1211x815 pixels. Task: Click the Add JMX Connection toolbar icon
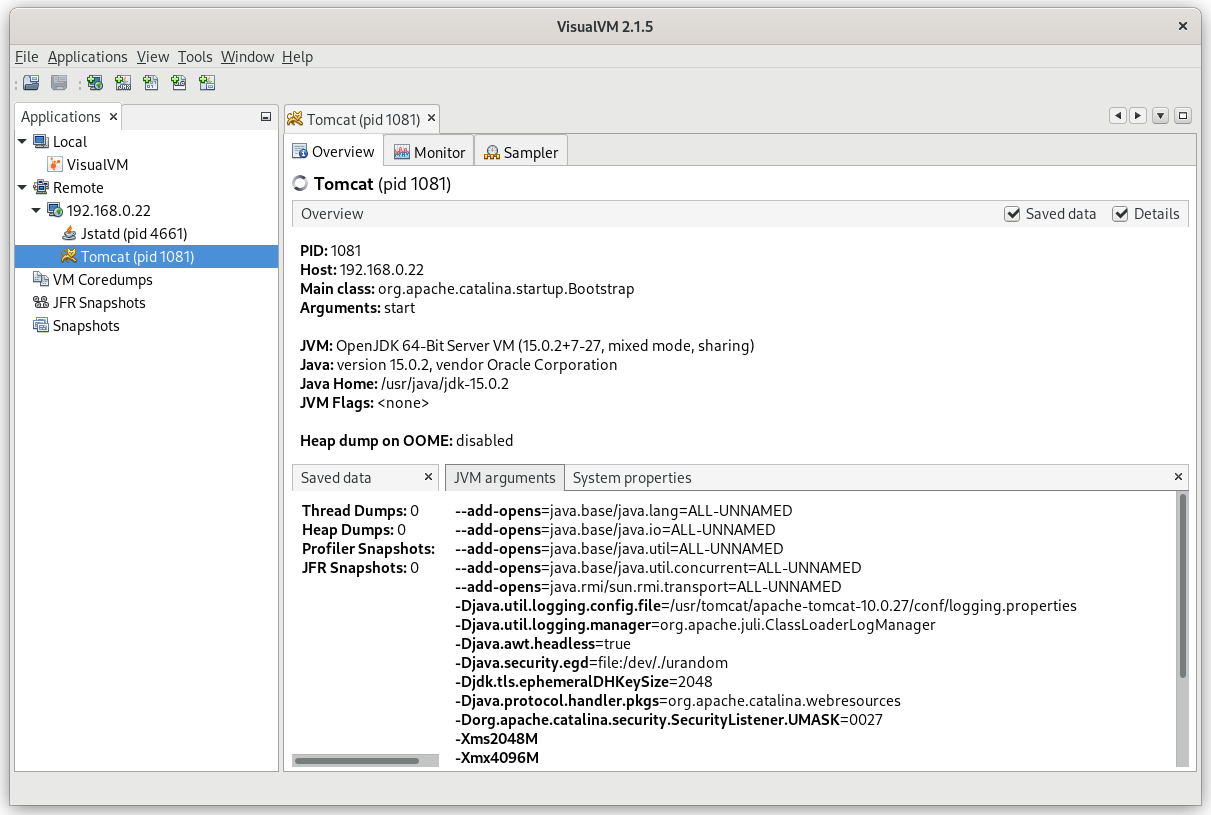click(122, 83)
